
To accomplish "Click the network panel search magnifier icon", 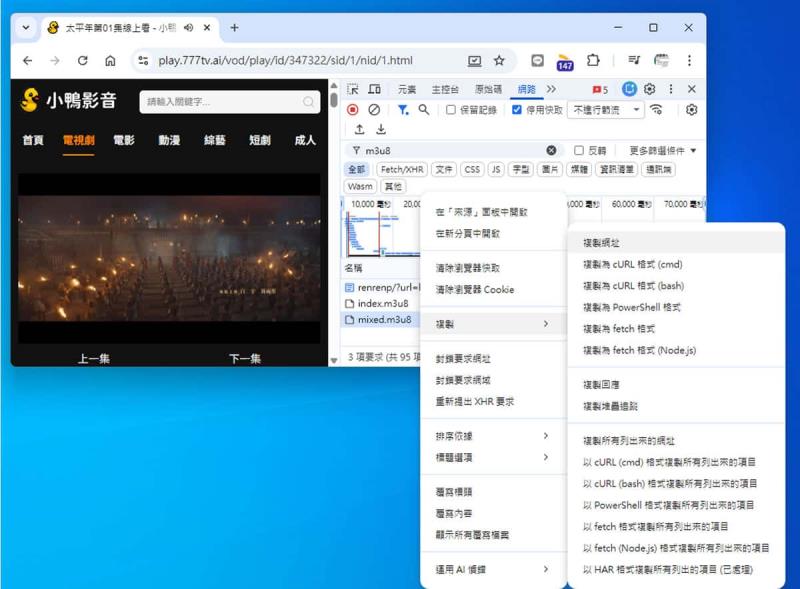I will point(422,109).
